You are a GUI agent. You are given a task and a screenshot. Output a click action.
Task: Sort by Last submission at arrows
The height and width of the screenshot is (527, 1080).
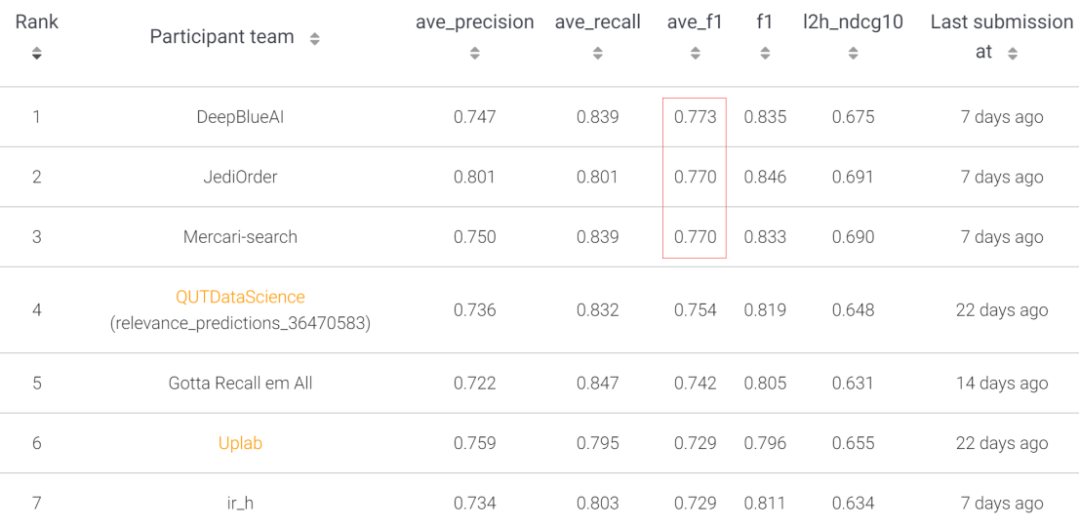tap(1013, 54)
